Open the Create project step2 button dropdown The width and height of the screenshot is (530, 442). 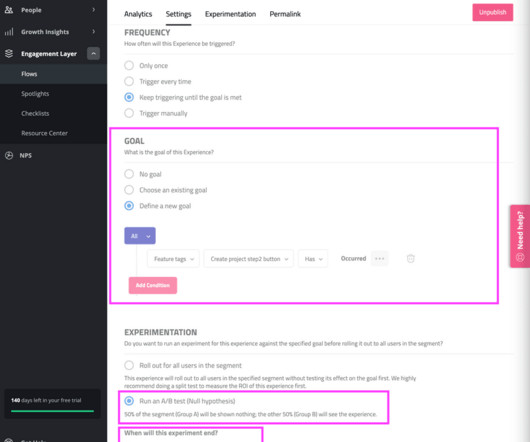248,259
